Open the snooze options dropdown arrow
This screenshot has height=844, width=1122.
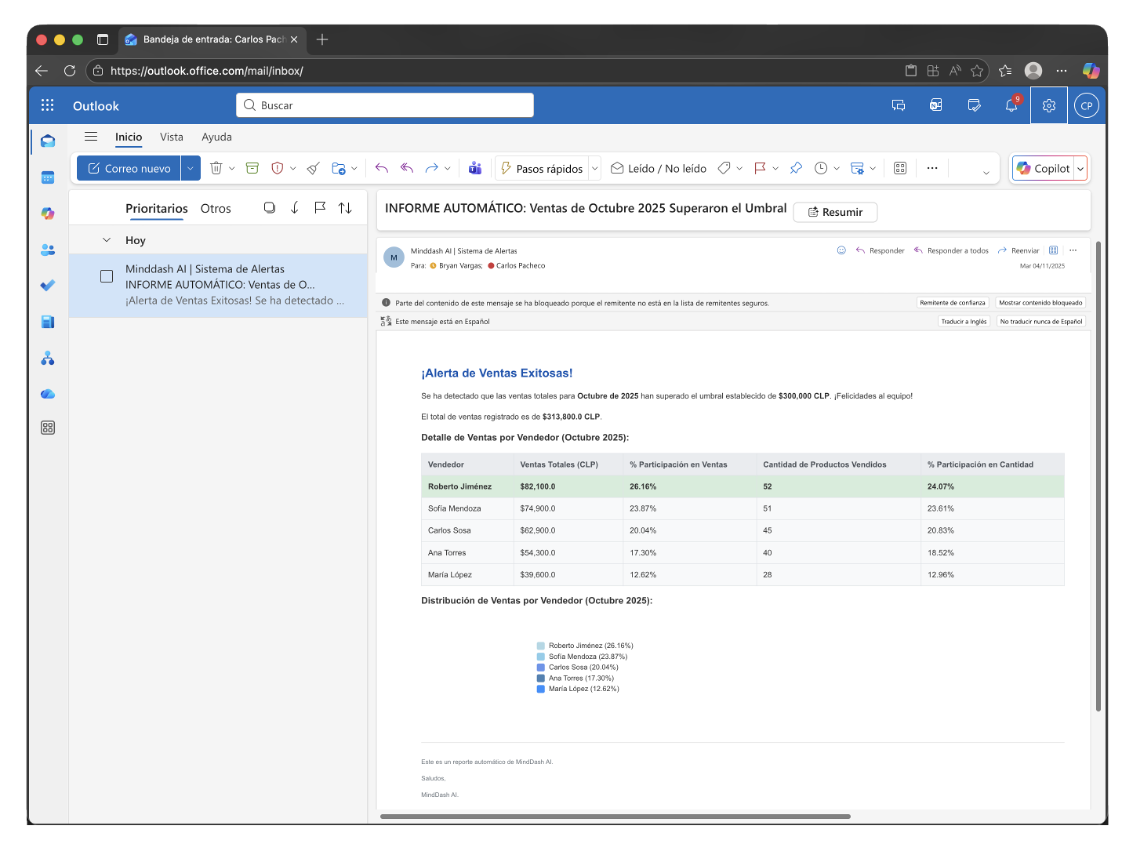[836, 169]
